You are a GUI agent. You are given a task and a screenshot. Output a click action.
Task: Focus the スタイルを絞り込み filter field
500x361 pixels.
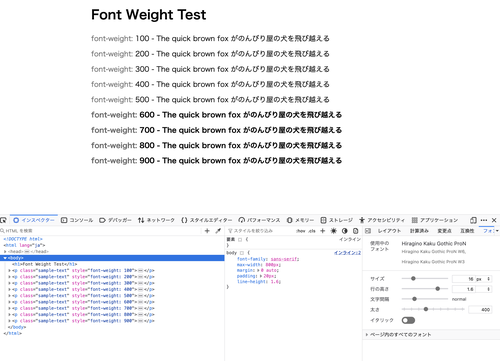[x=260, y=231]
